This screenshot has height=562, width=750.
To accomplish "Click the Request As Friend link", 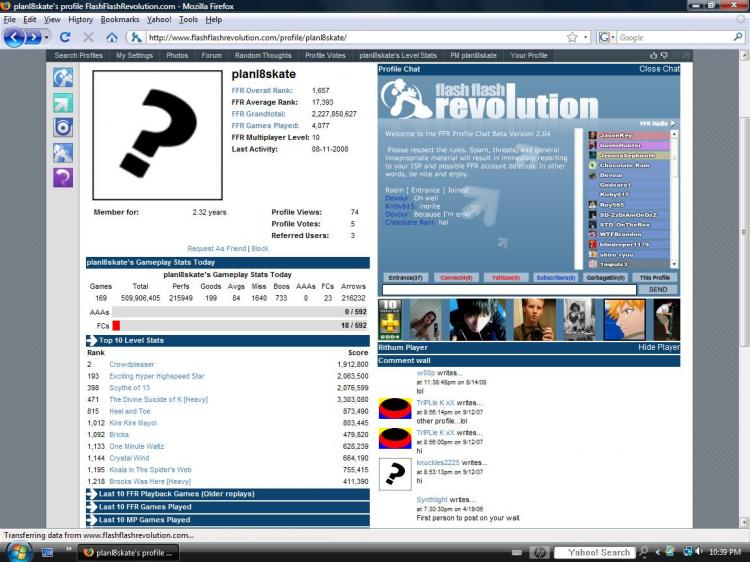I will click(x=217, y=248).
